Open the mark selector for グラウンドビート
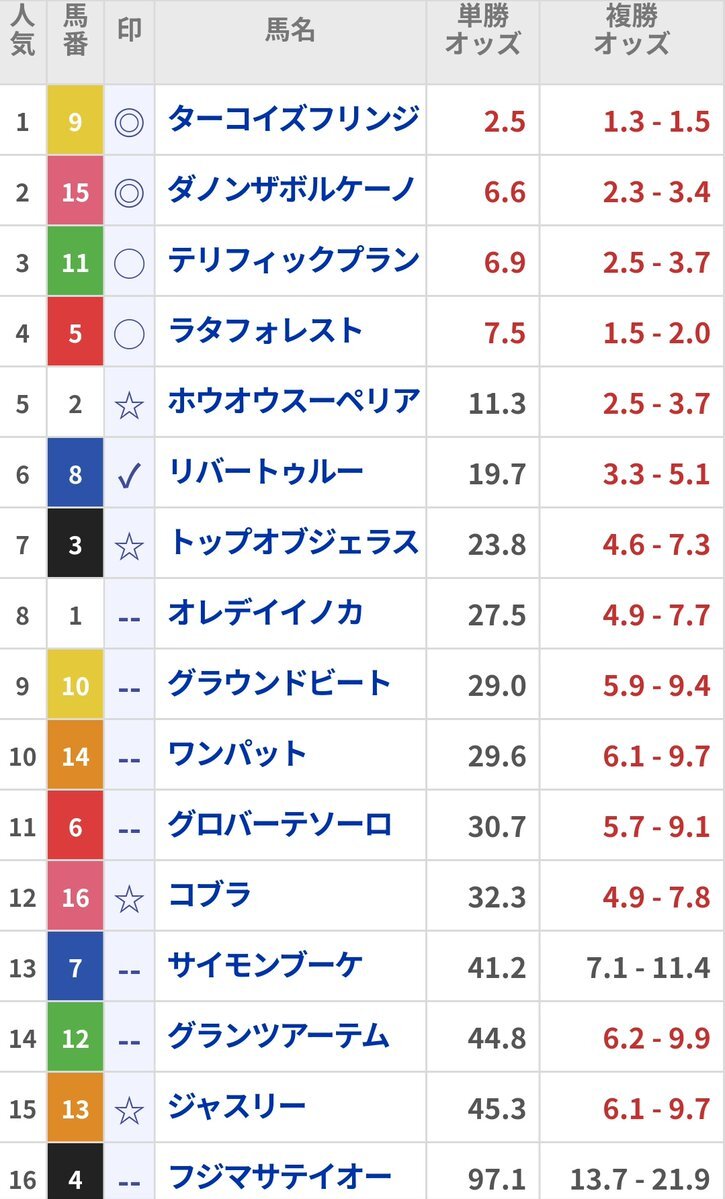The width and height of the screenshot is (725, 1199). [129, 687]
